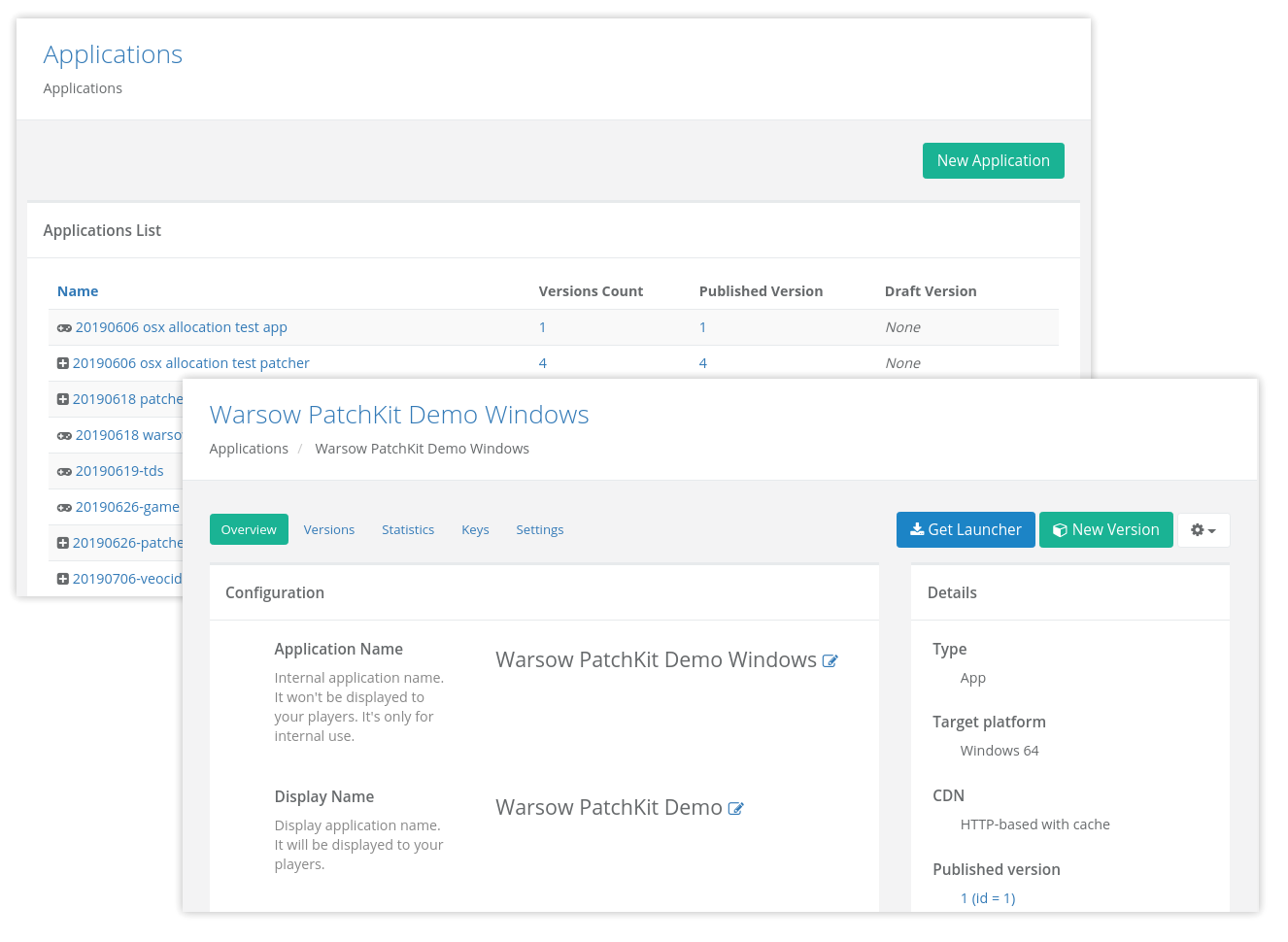This screenshot has height=942, width=1288.
Task: Open published version link 1 (id = 1)
Action: tap(987, 897)
